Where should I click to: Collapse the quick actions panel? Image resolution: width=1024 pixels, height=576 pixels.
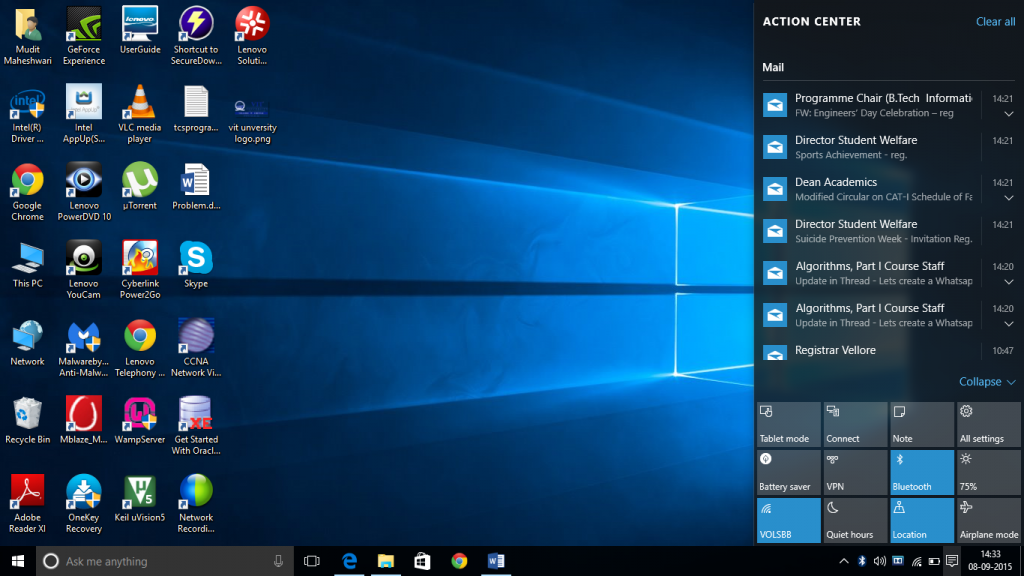pyautogui.click(x=987, y=382)
